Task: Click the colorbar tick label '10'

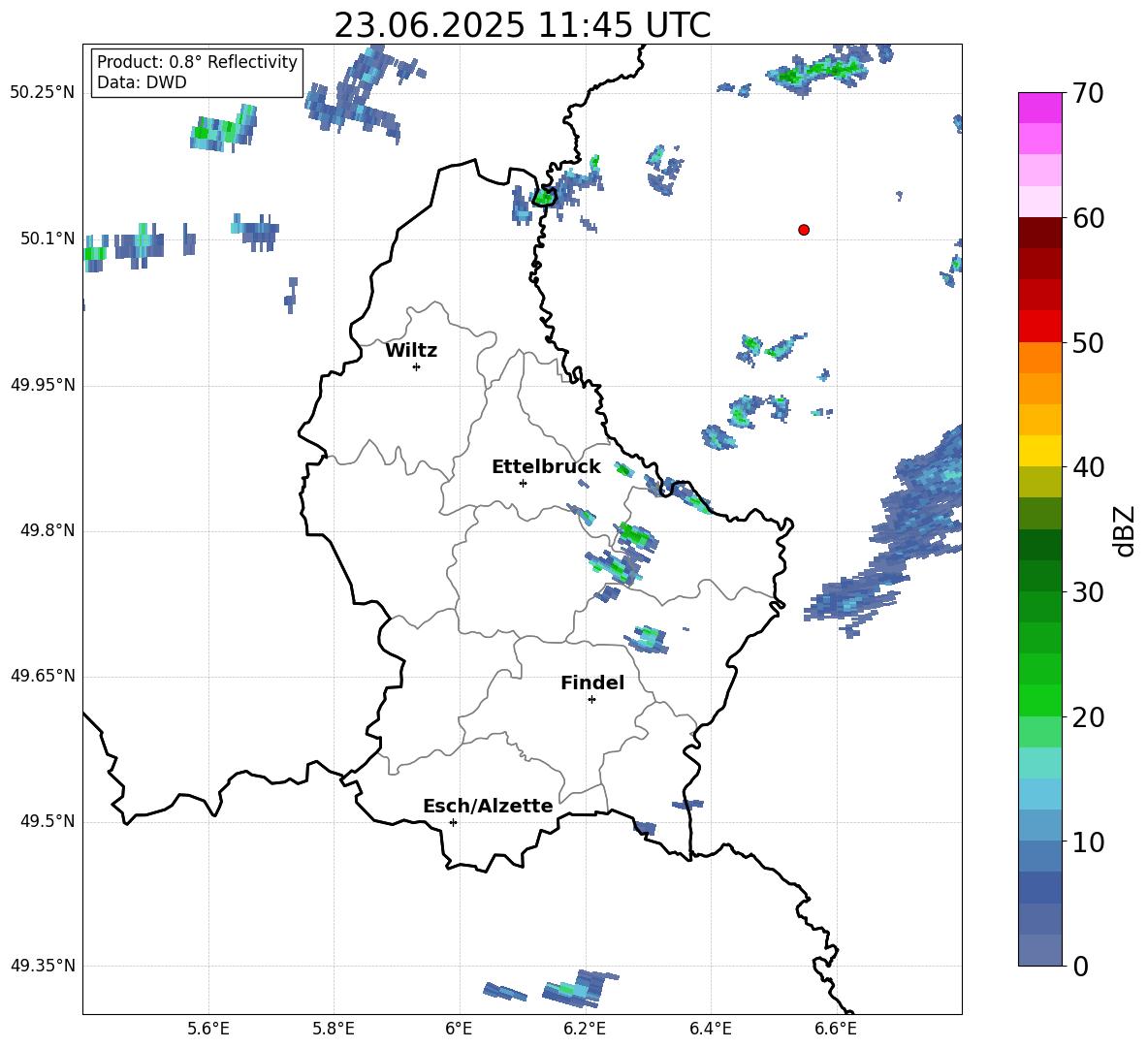Action: [x=1088, y=842]
